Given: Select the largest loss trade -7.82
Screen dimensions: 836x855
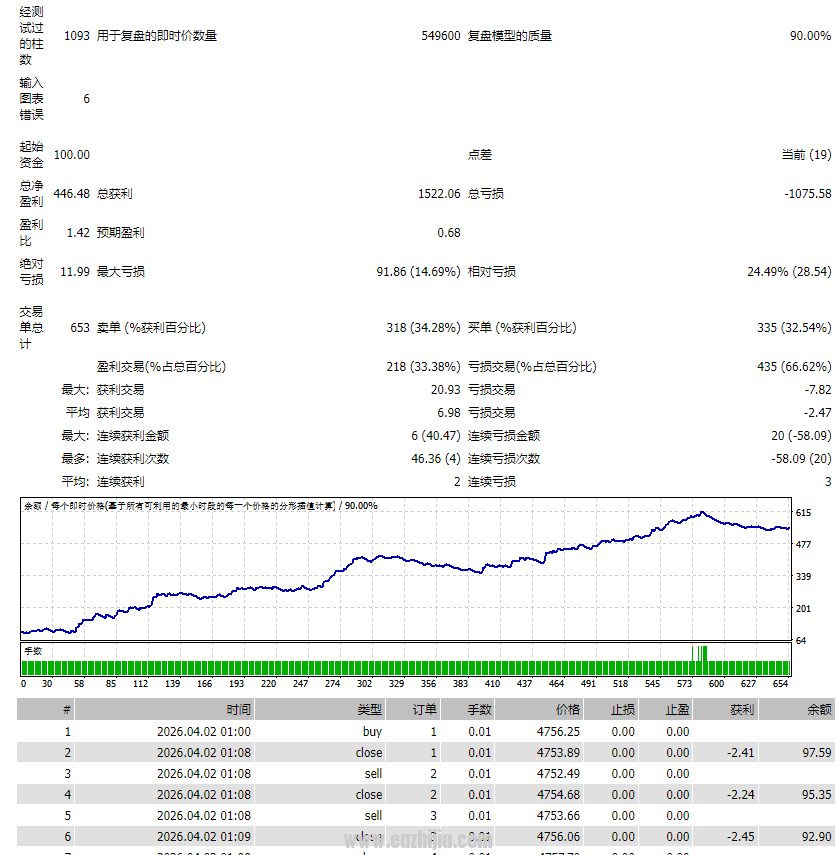Looking at the screenshot, I should [818, 390].
